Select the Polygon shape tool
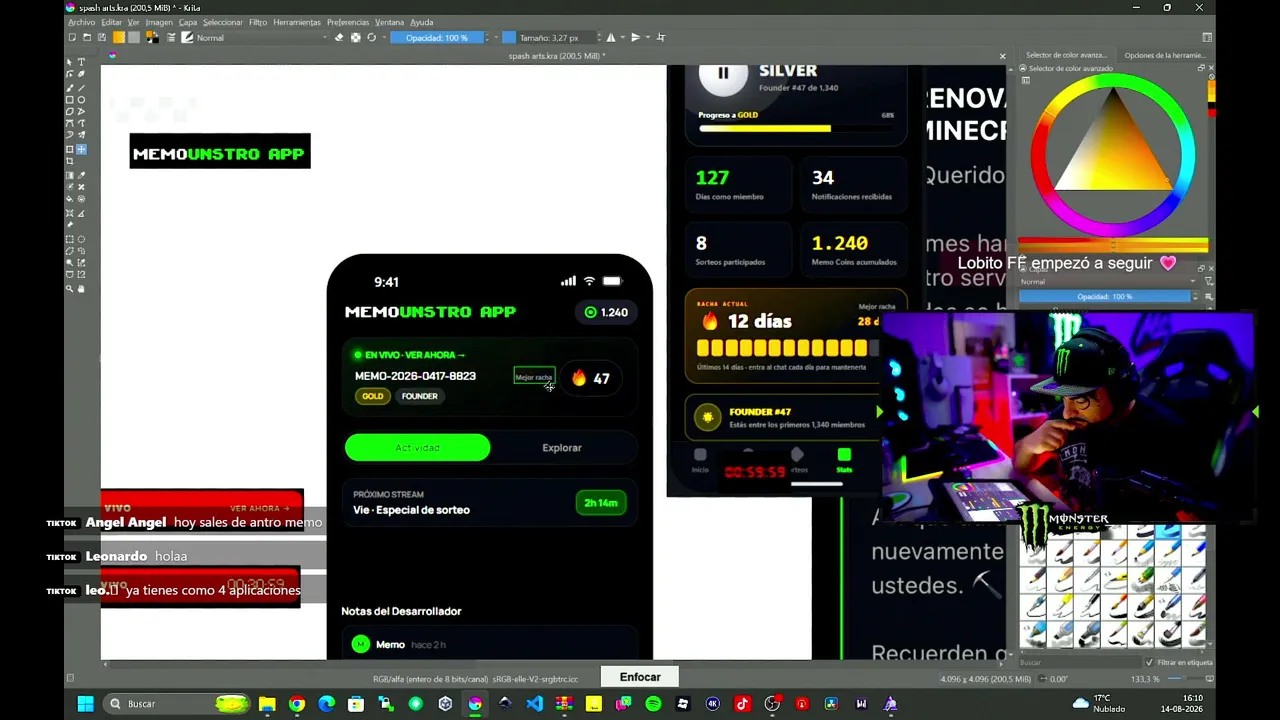Screen dimensions: 1280x720 coord(70,111)
